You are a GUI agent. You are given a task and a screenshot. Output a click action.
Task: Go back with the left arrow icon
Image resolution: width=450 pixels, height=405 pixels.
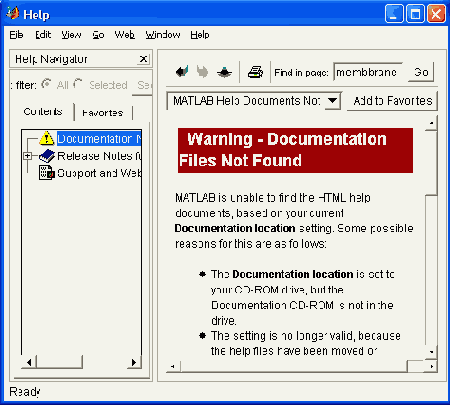tap(182, 71)
